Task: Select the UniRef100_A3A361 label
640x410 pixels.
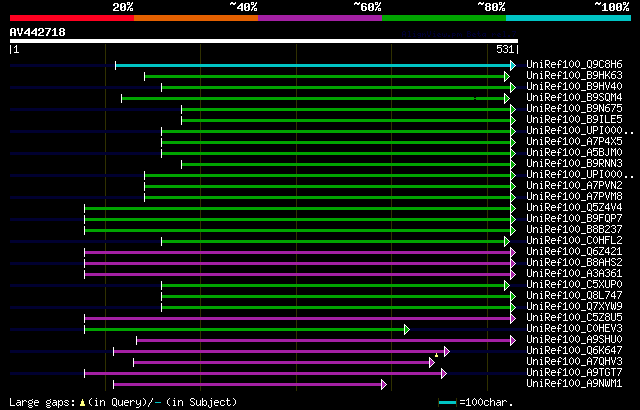Action: coord(574,274)
